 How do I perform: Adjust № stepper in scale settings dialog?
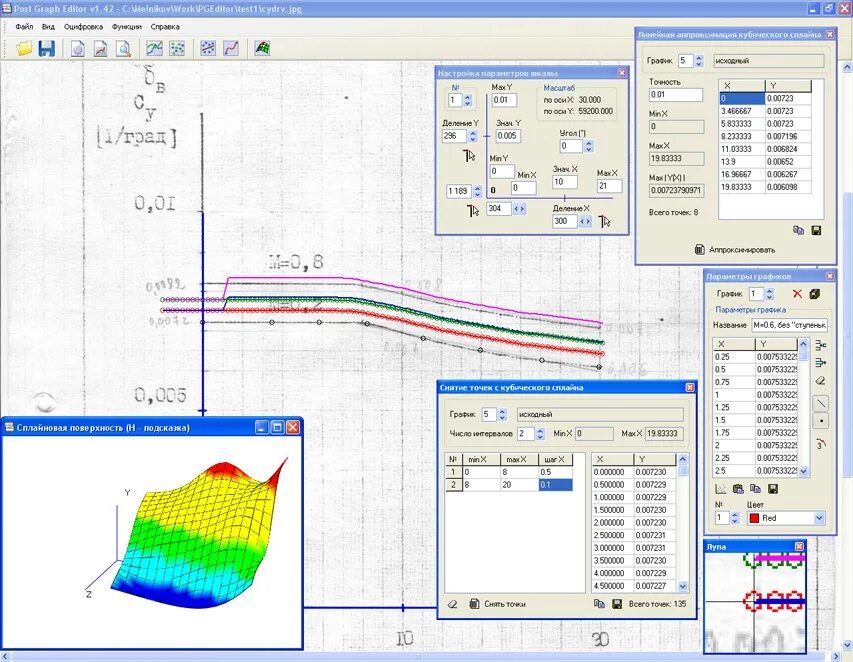pyautogui.click(x=468, y=100)
